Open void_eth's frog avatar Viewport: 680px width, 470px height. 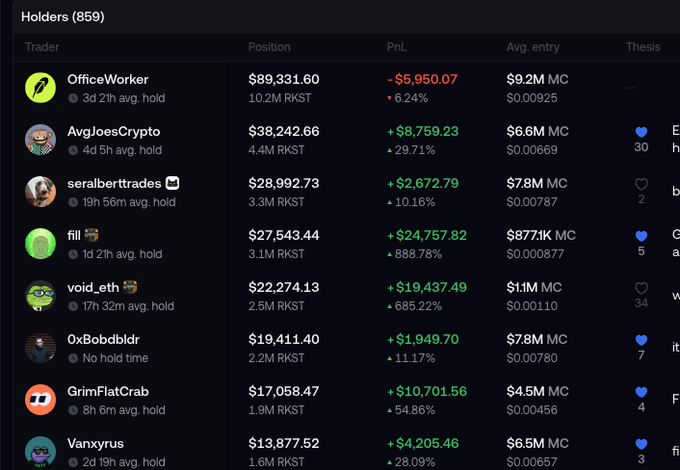[x=40, y=296]
